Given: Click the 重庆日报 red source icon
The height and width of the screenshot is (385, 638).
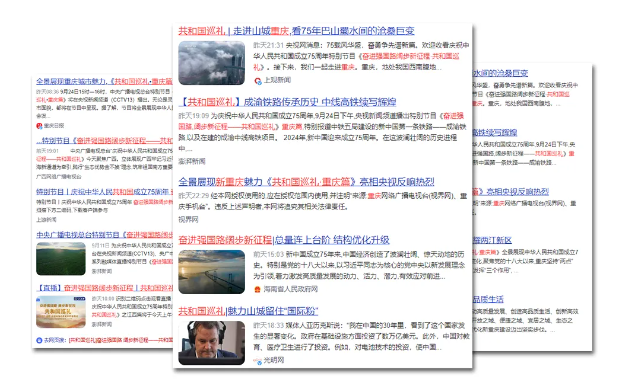Looking at the screenshot, I should [39, 126].
